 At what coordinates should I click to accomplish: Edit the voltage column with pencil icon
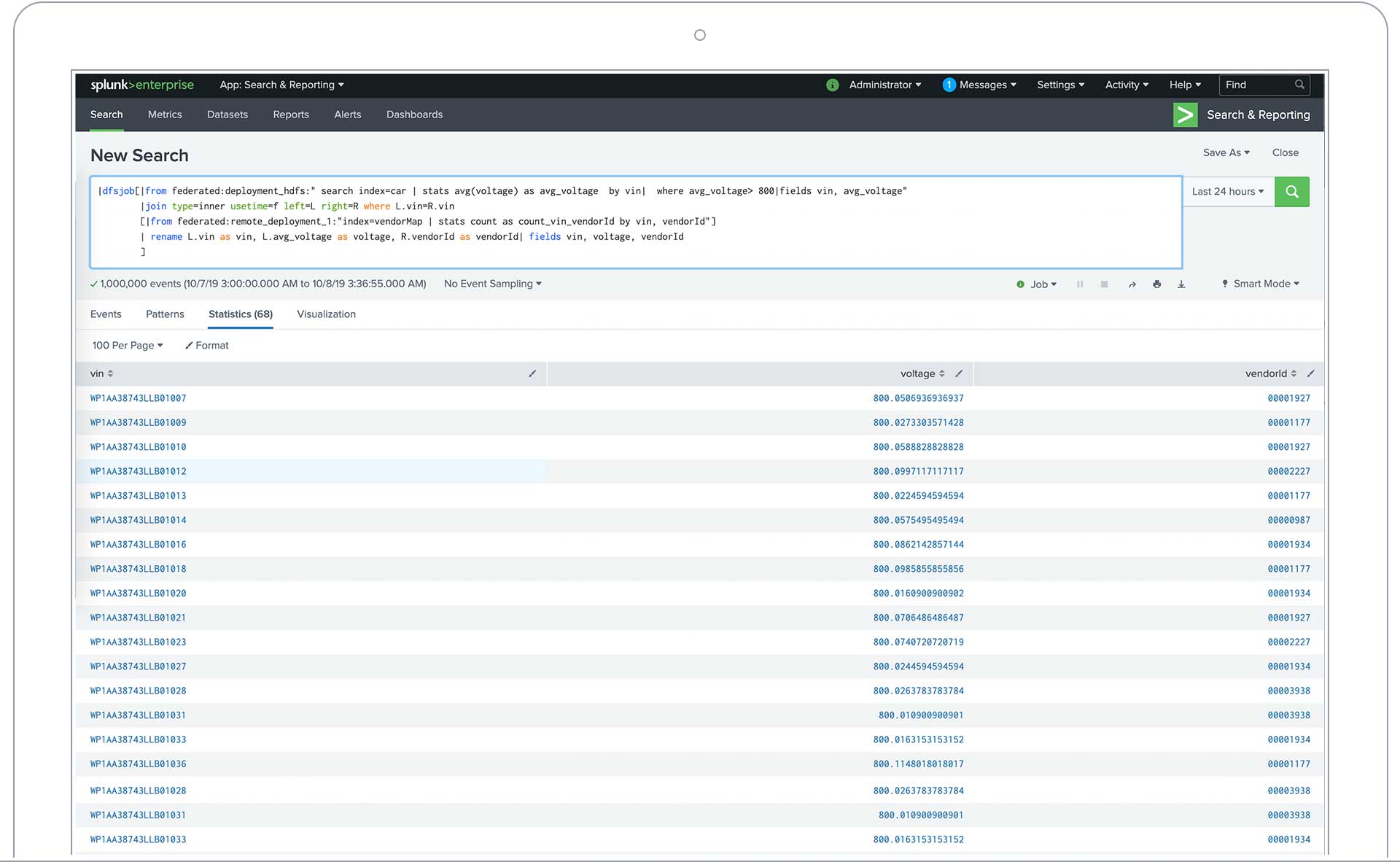click(959, 373)
